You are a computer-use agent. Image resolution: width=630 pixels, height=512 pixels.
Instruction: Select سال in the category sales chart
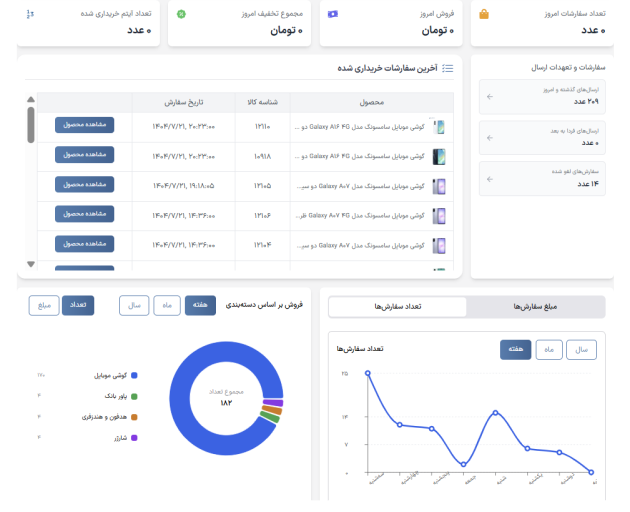(x=134, y=305)
